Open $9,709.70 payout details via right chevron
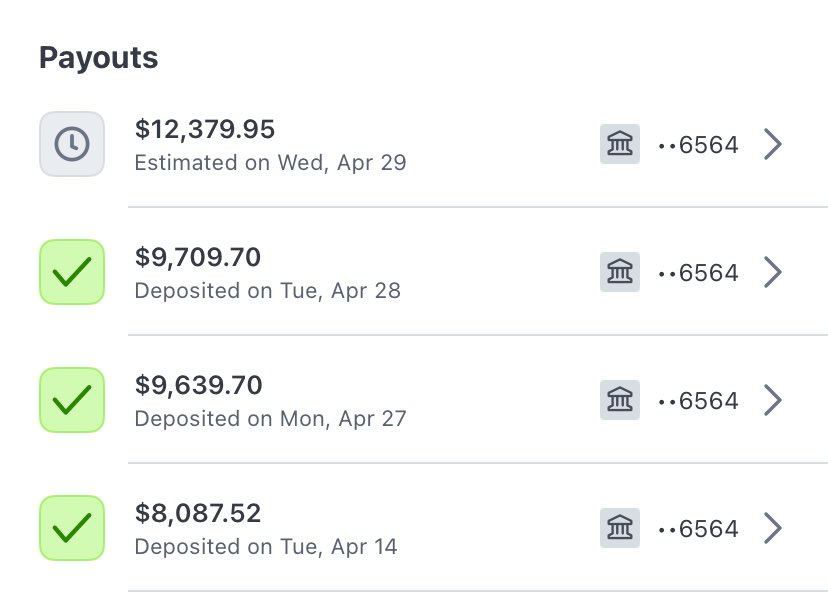 click(x=772, y=272)
